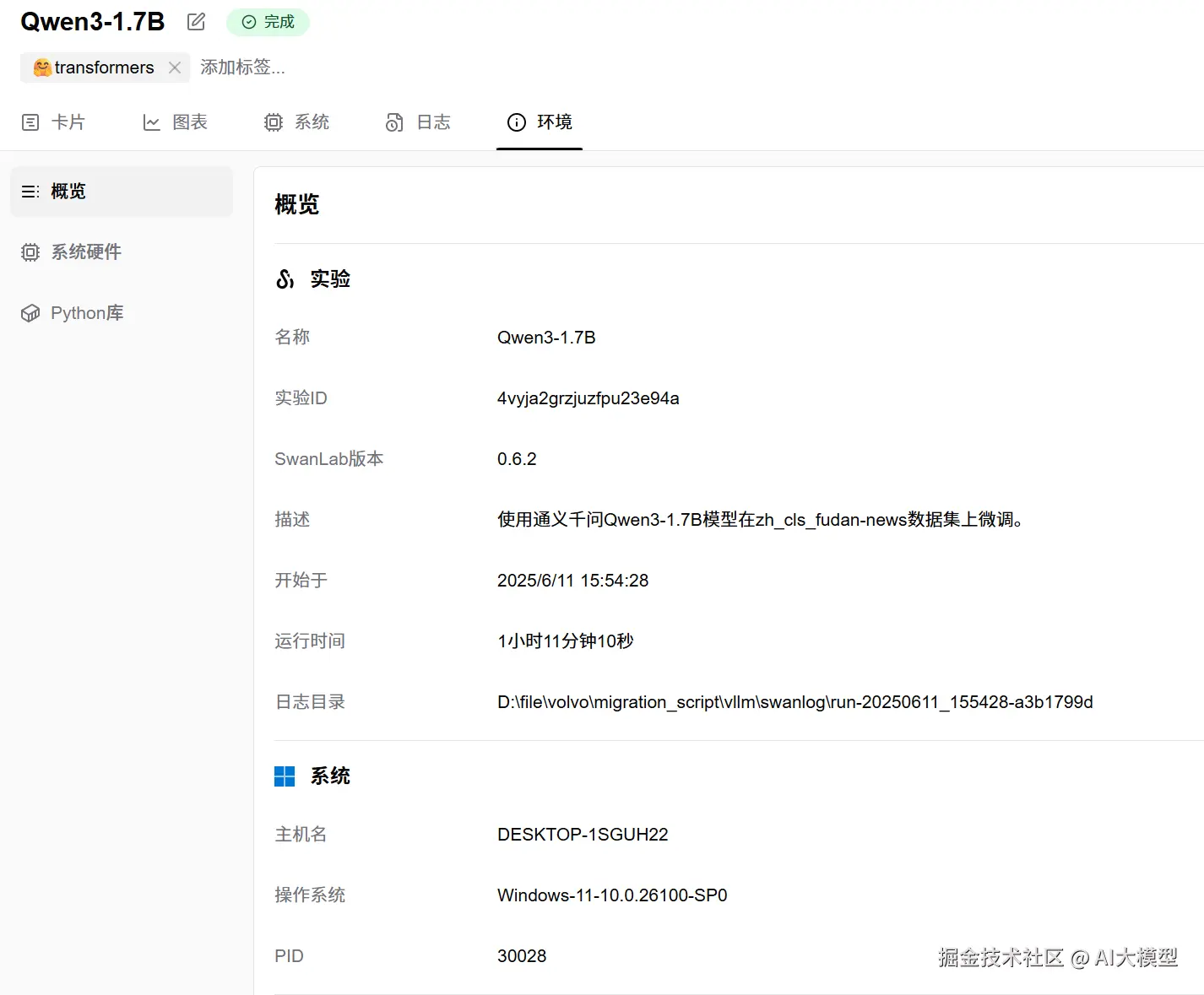
Task: Click the 卡片 tab card icon
Action: coord(30,122)
